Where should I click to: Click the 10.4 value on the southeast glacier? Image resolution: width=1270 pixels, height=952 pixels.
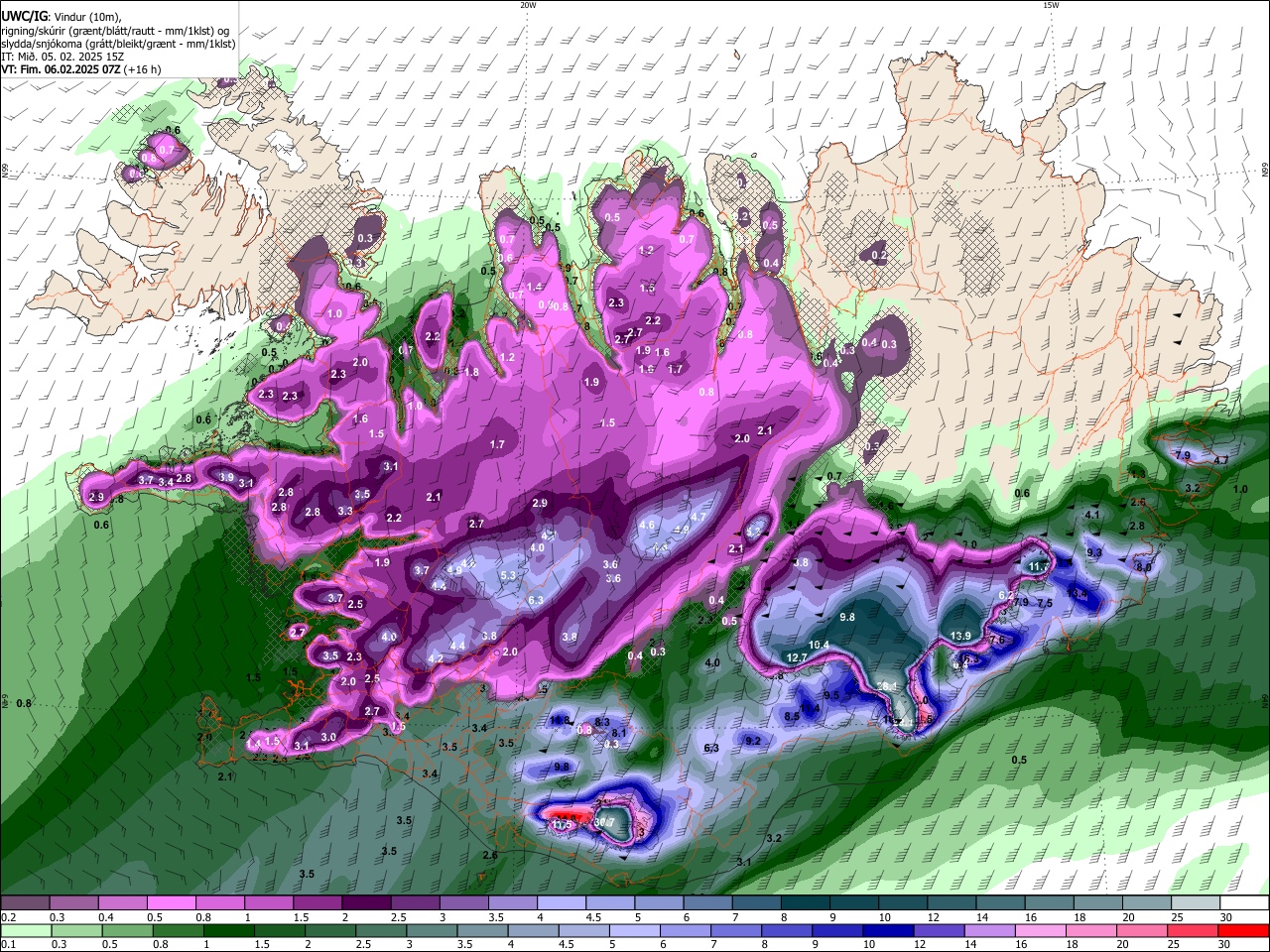pyautogui.click(x=819, y=645)
